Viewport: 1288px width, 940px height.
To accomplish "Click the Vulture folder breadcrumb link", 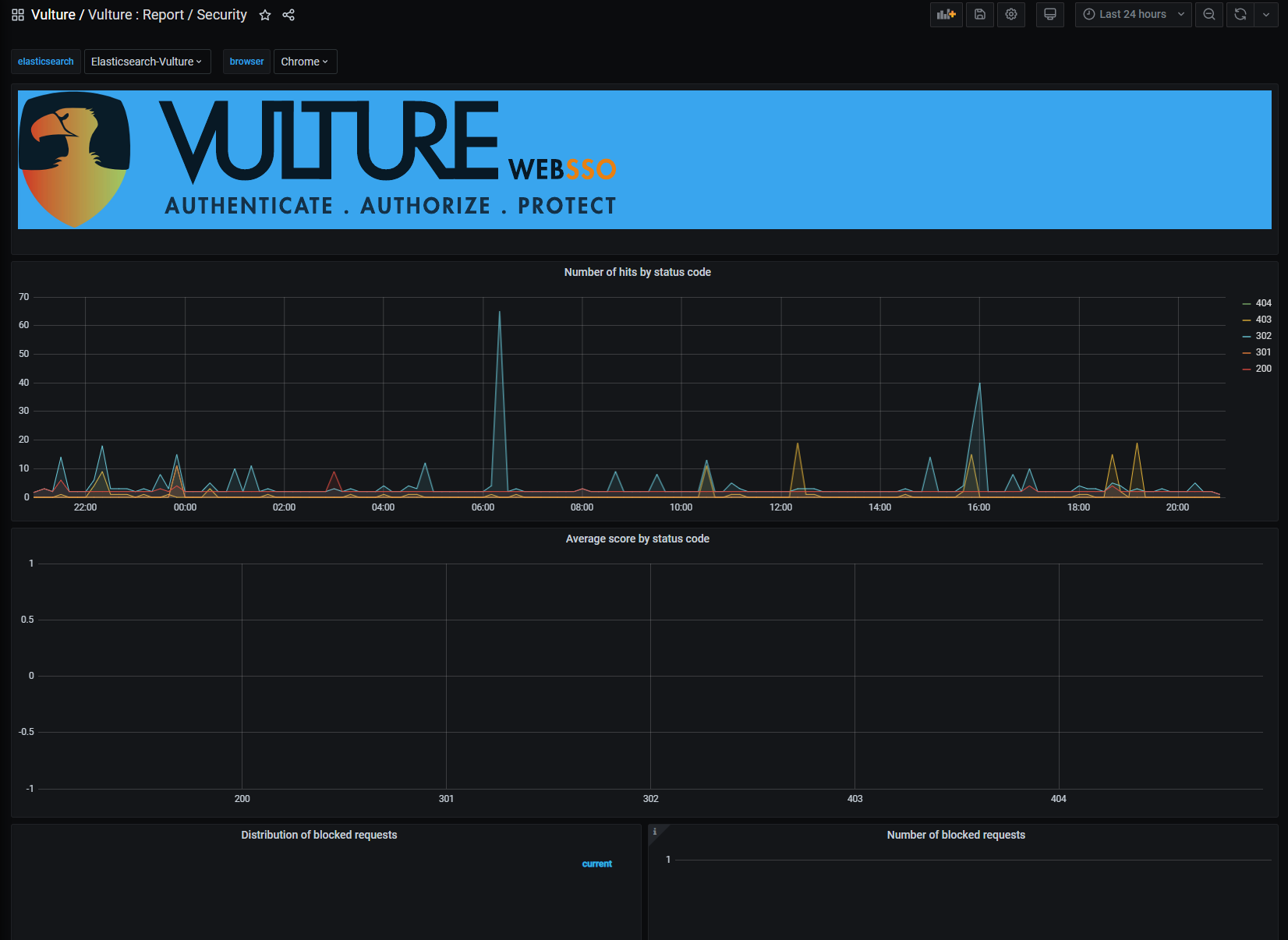I will point(53,15).
